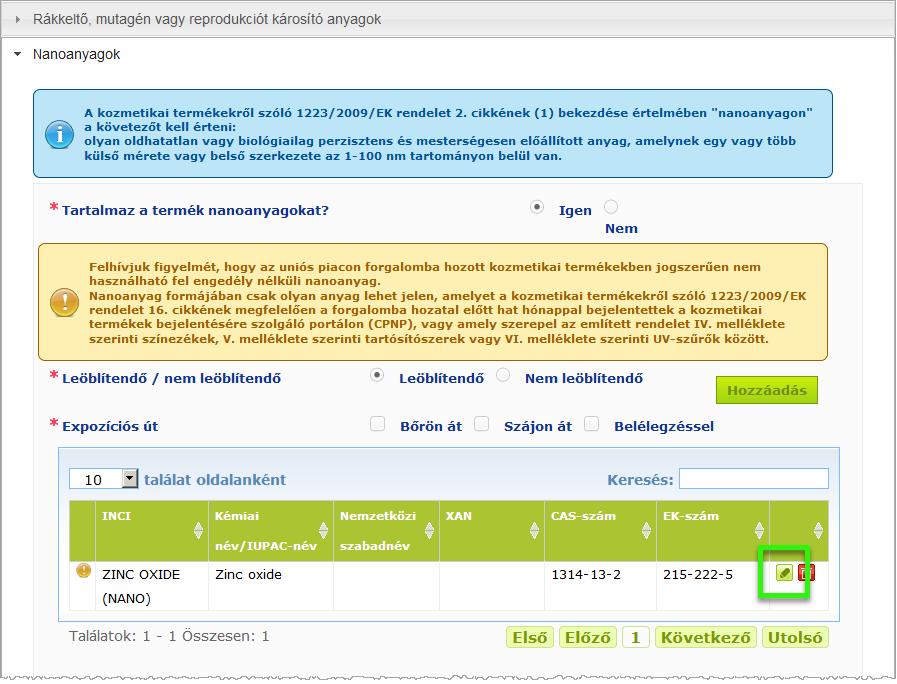Sort table by EK-szám column arrows
The height and width of the screenshot is (684, 897).
click(x=759, y=531)
